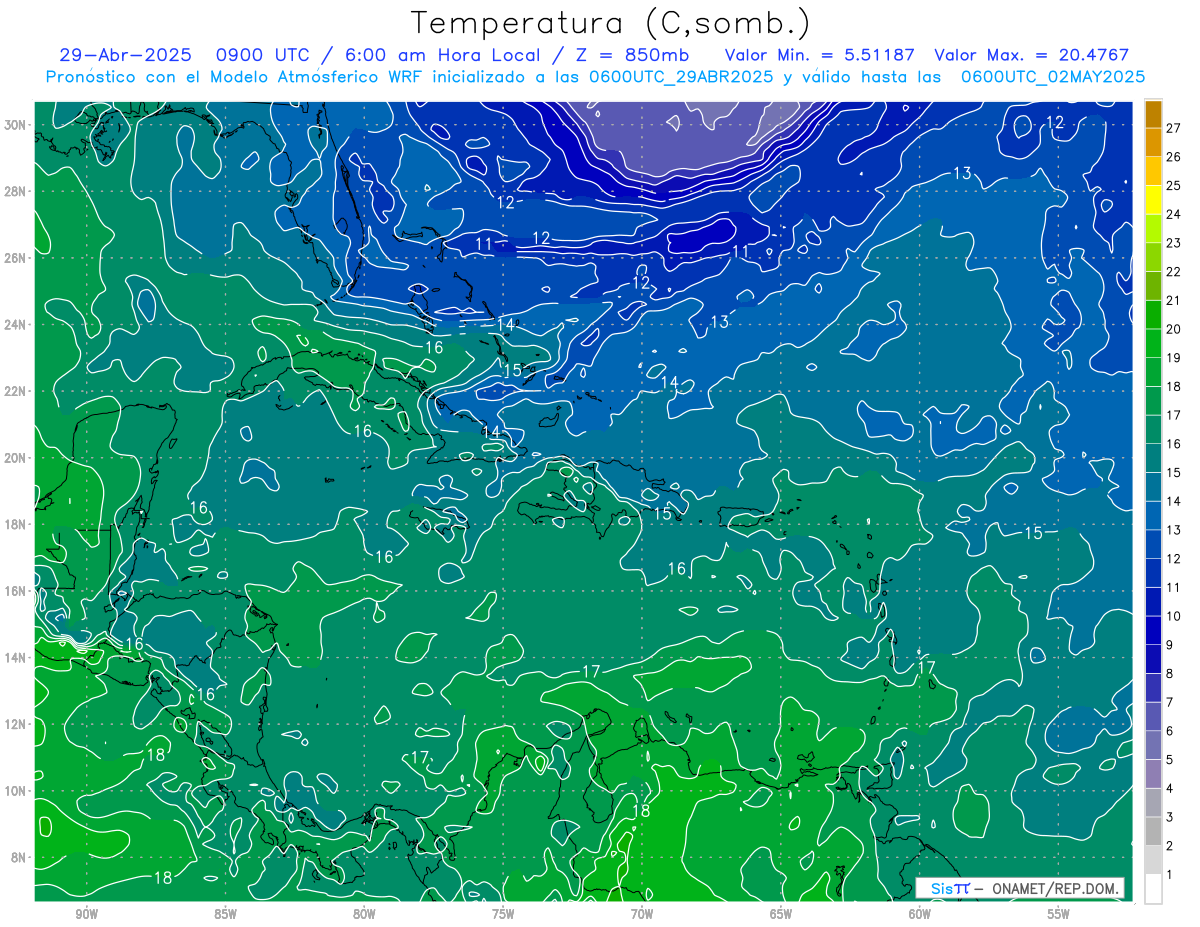Viewport: 1200px width, 927px height.
Task: Click the '20N' latitude axis label
Action: (x=15, y=458)
